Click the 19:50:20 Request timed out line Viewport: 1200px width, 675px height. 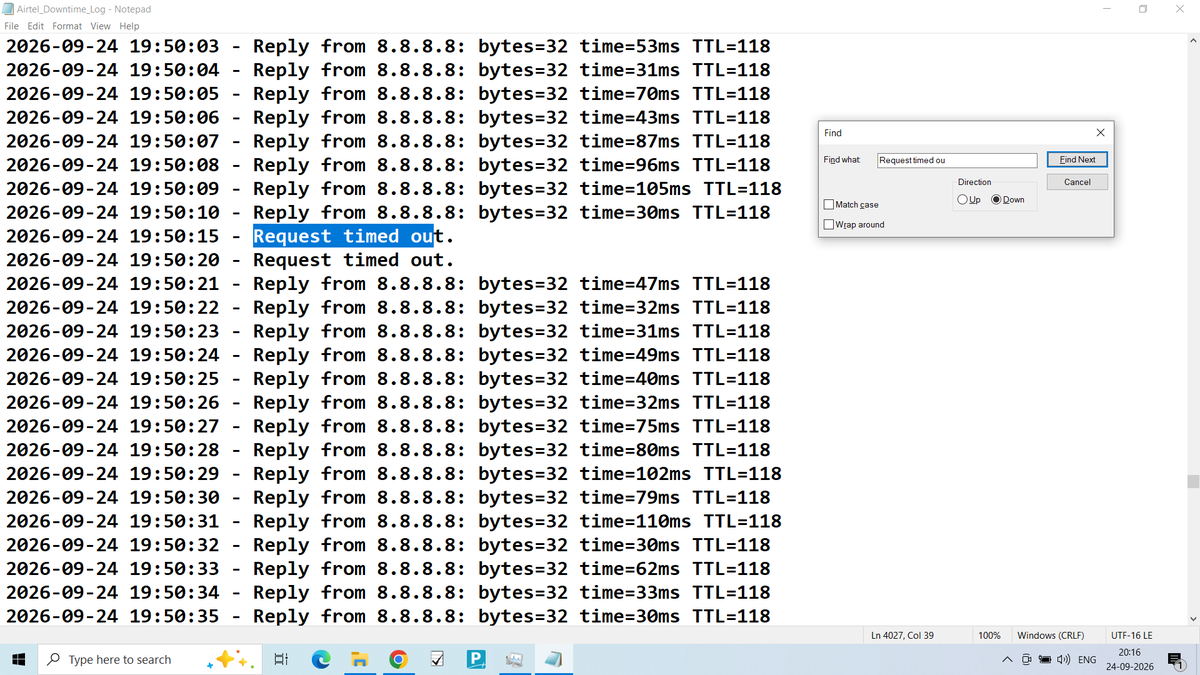(230, 260)
